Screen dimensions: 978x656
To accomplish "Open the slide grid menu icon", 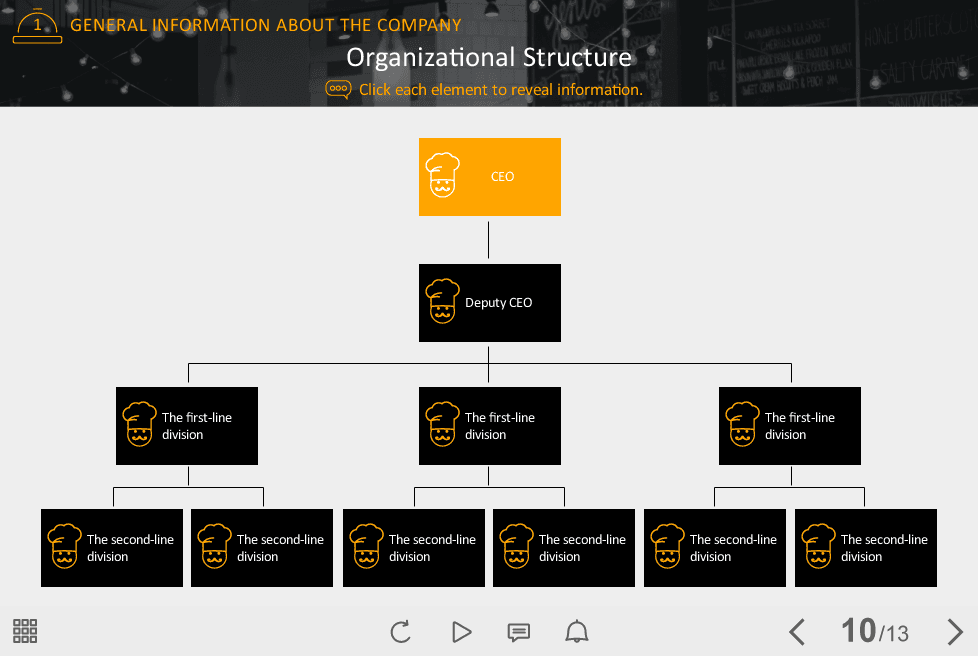I will click(25, 631).
